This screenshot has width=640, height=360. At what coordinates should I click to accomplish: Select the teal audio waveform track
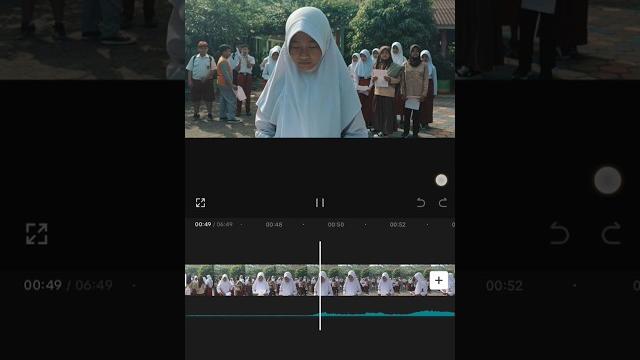tap(320, 314)
